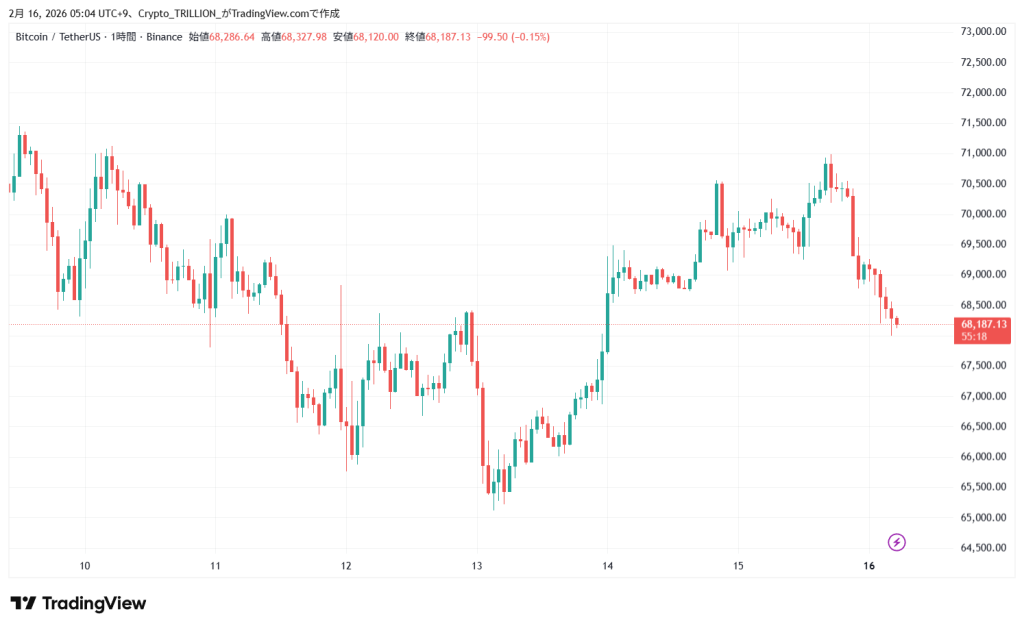Click date label 10 on time axis

[x=85, y=566]
